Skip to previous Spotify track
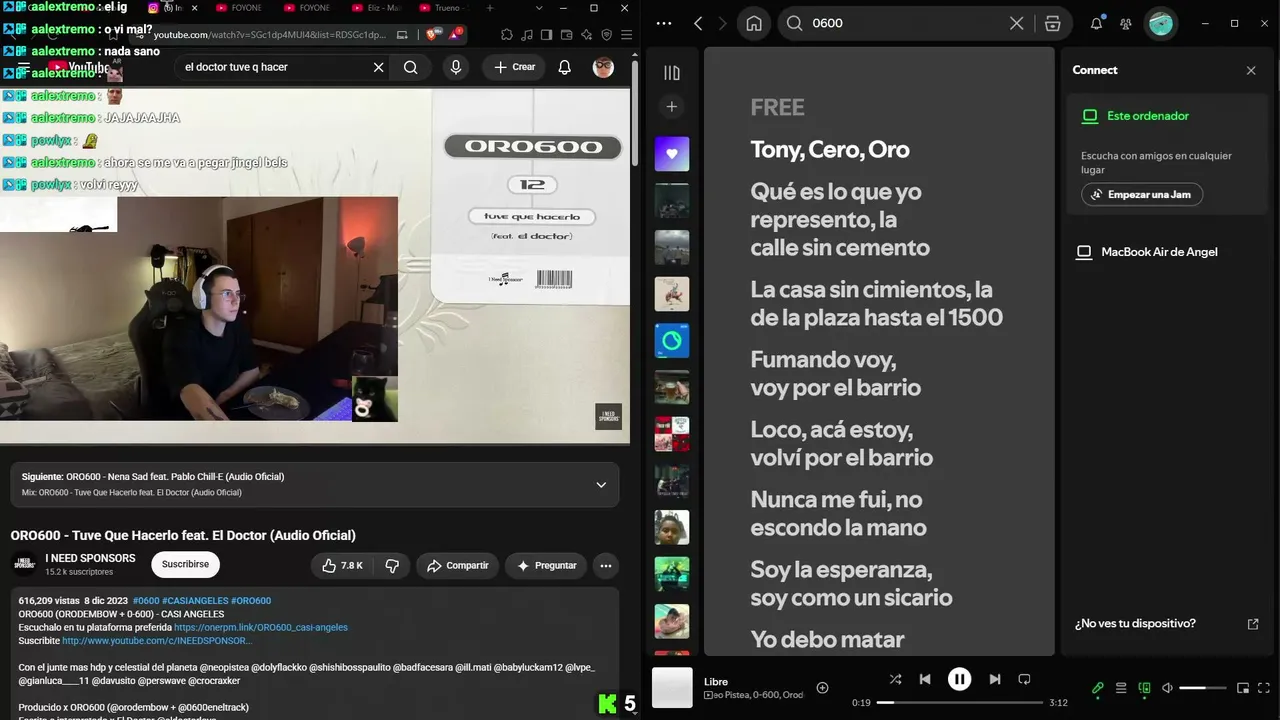The image size is (1280, 720). 925,679
